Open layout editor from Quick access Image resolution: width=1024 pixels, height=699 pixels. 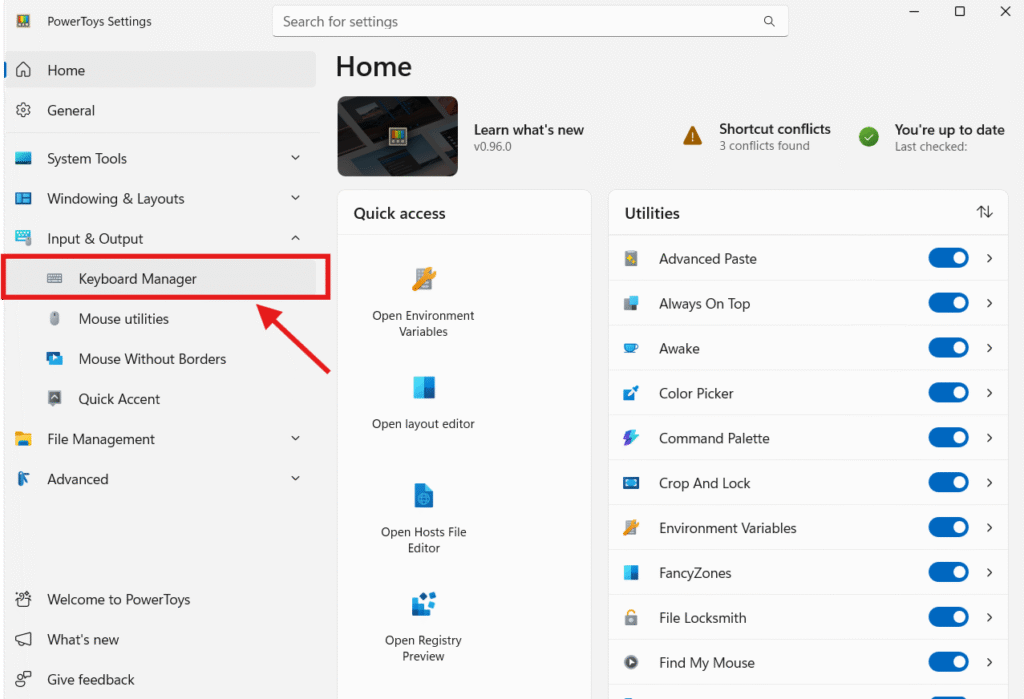(424, 388)
